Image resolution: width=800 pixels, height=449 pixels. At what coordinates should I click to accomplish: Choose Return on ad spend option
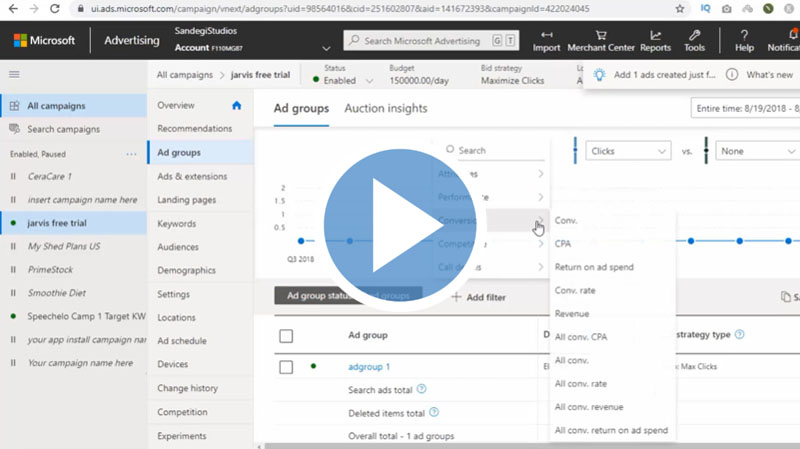pos(594,267)
